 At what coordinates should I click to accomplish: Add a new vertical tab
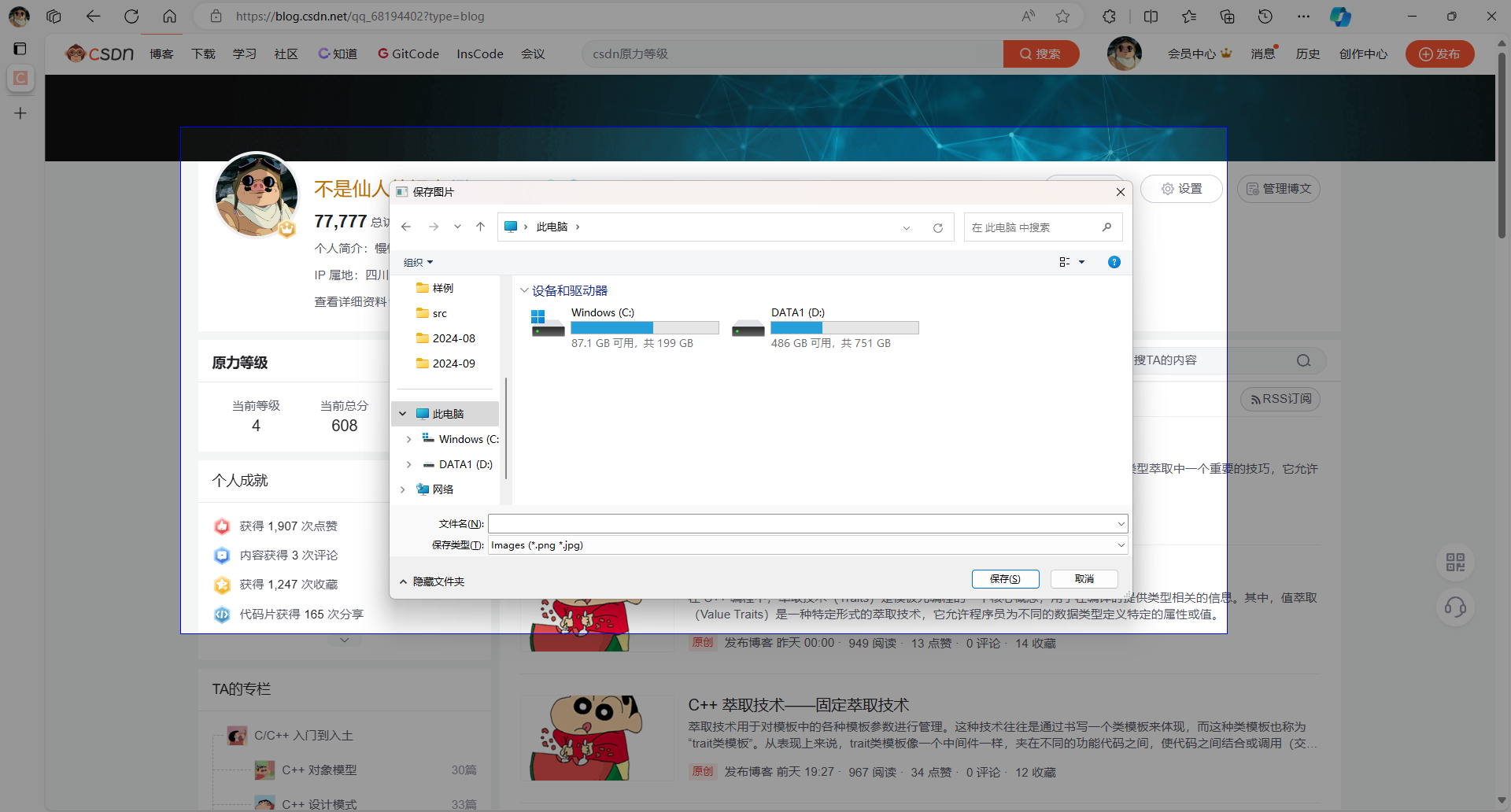[x=20, y=113]
